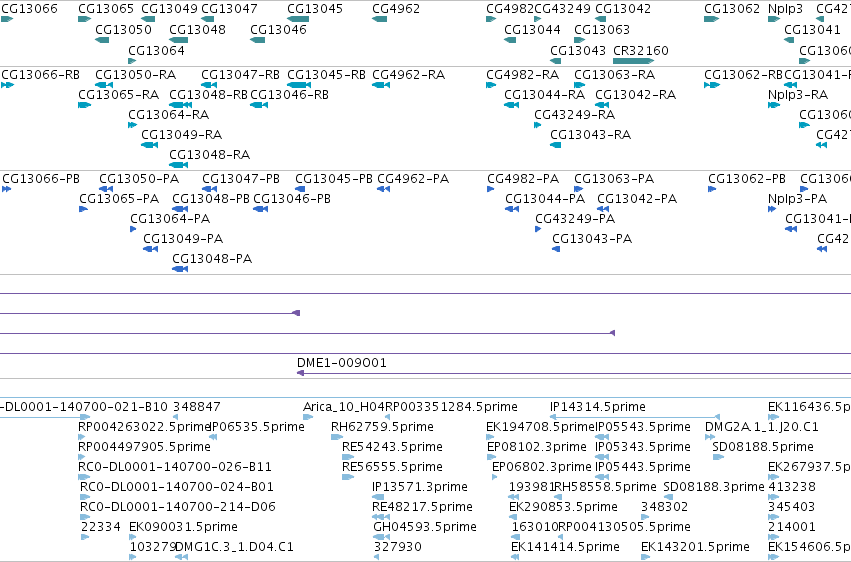Click the CG13064 gene label
The image size is (851, 562).
click(156, 50)
